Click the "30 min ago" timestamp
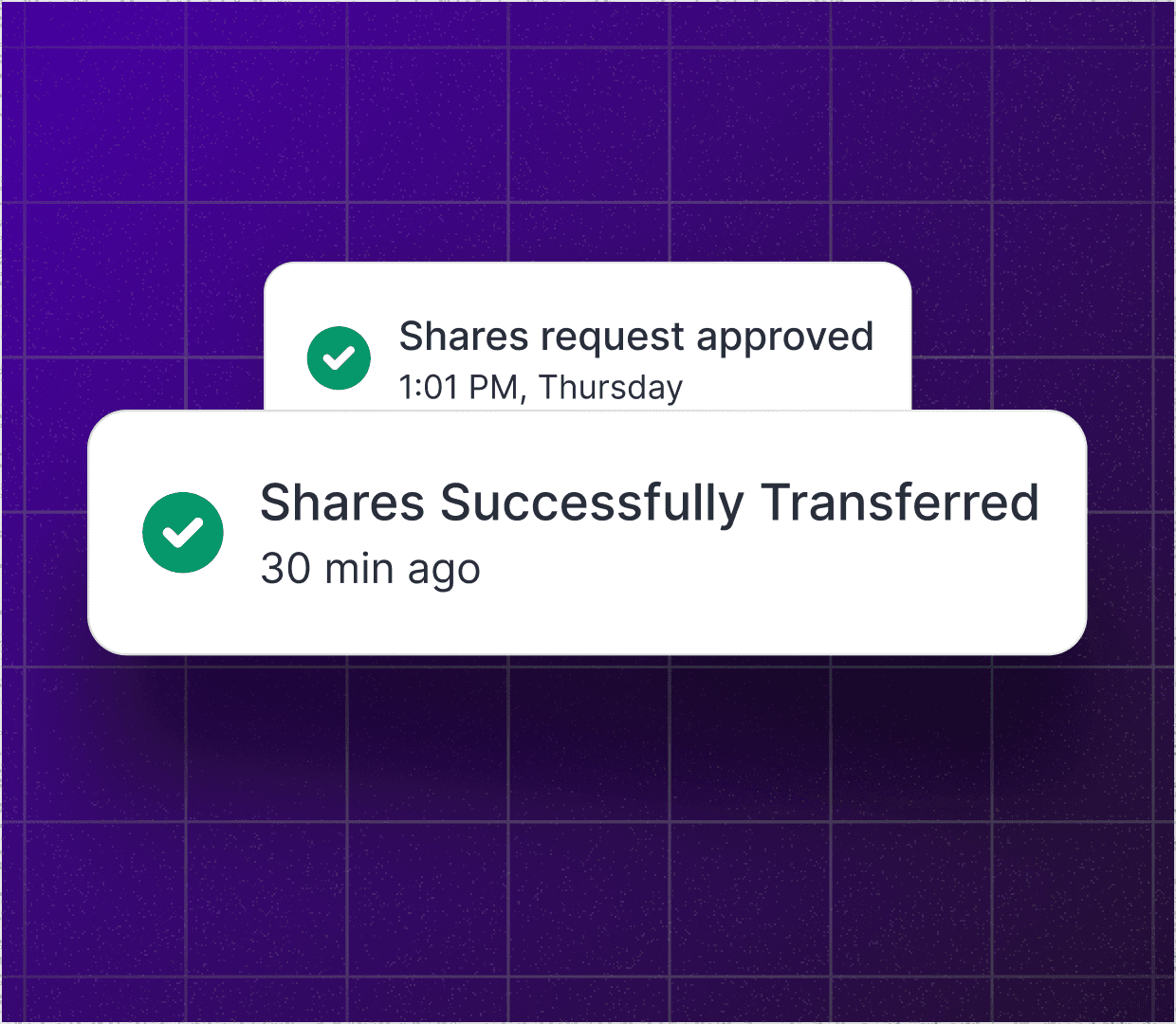Screen dimensions: 1176x1024 pyautogui.click(x=370, y=569)
